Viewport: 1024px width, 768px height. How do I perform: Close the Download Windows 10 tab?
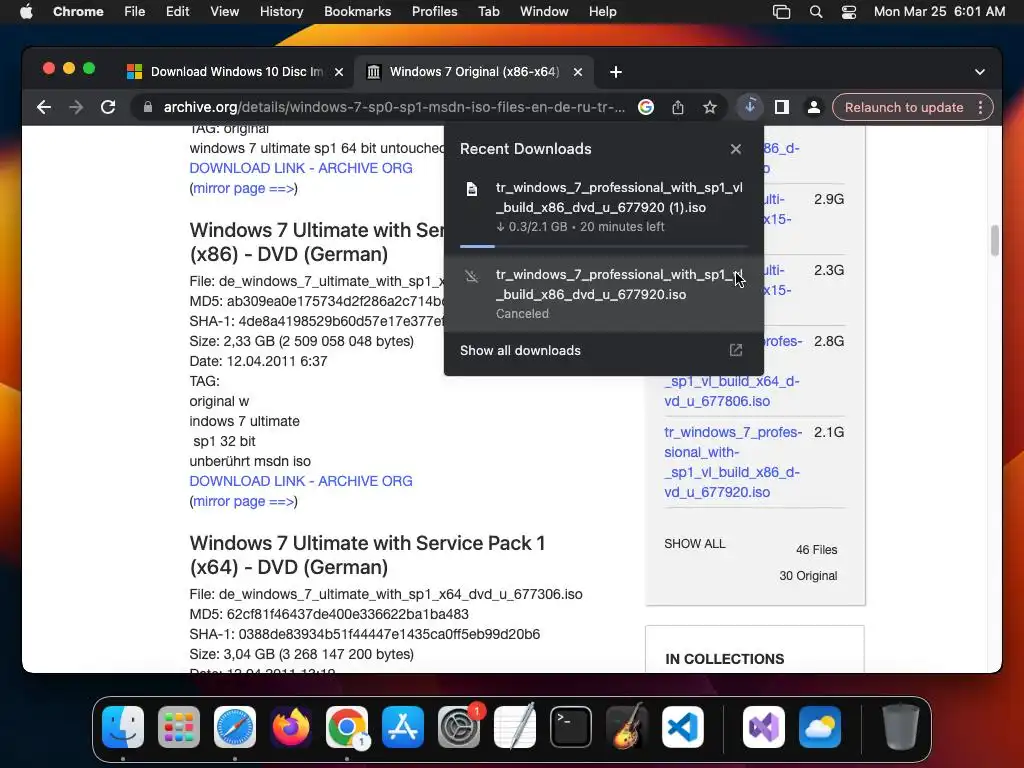(339, 72)
